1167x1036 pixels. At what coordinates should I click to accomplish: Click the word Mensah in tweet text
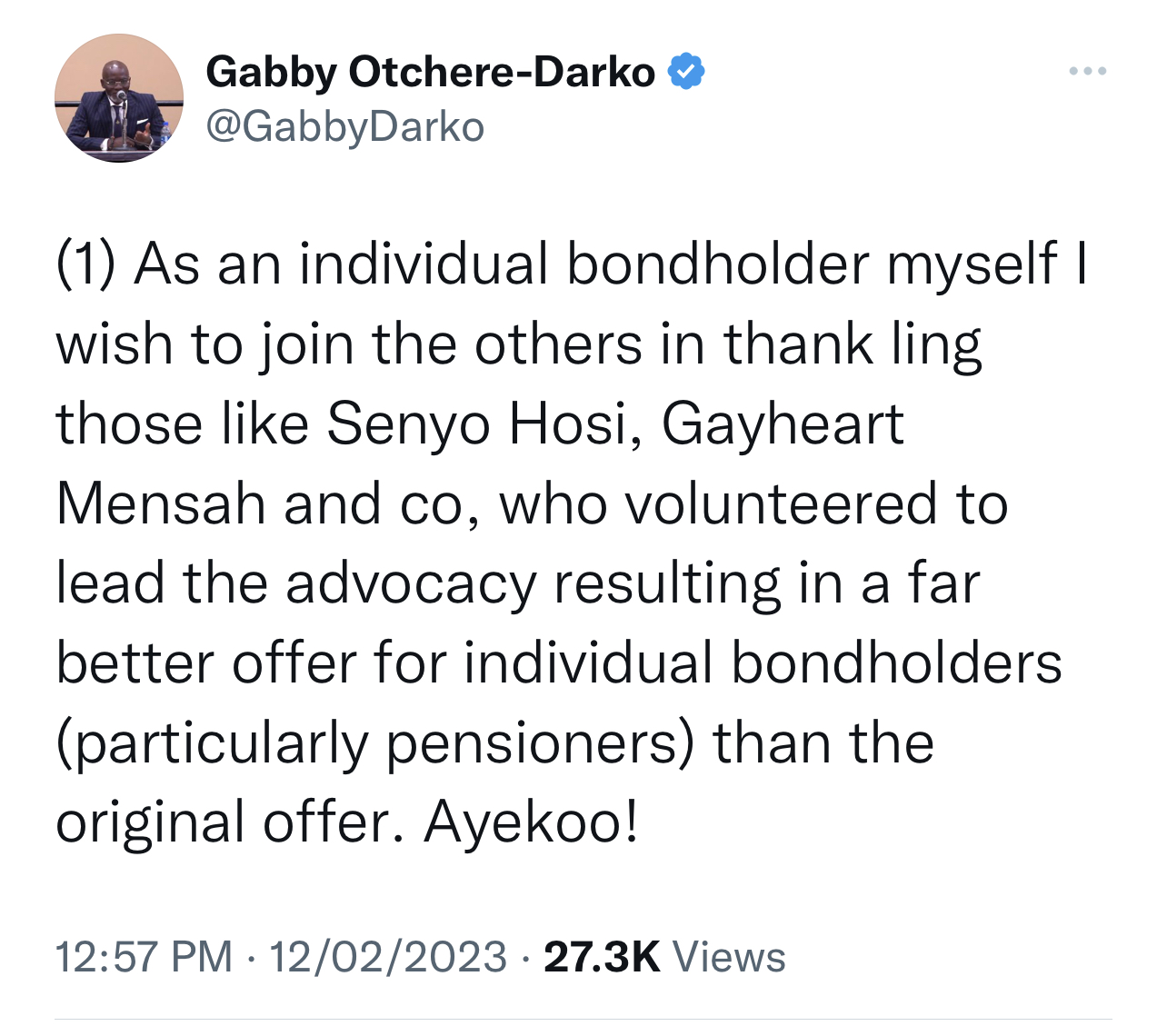click(162, 503)
